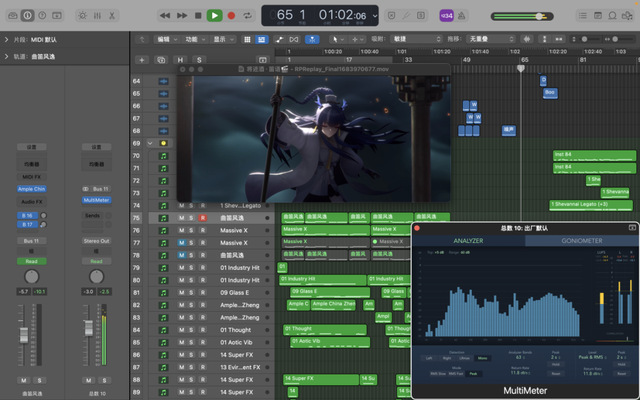
Task: Click the 1 Shevannai Legato (+3) region
Action: click(x=591, y=205)
